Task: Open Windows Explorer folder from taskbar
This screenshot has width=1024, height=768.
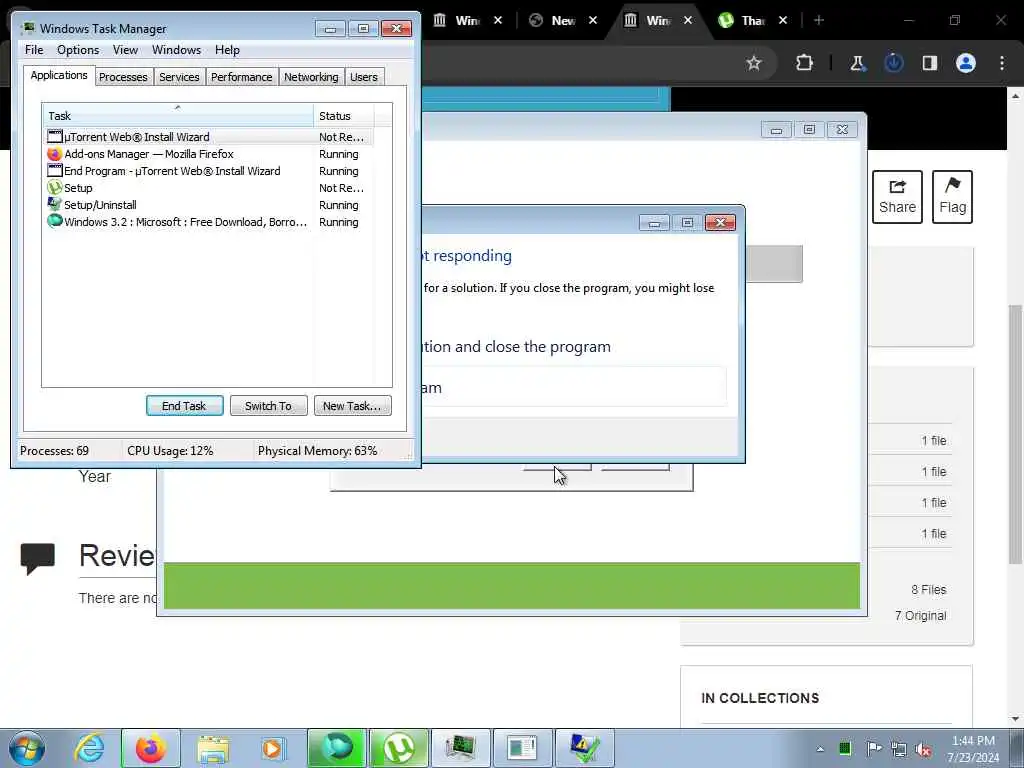Action: (x=213, y=748)
